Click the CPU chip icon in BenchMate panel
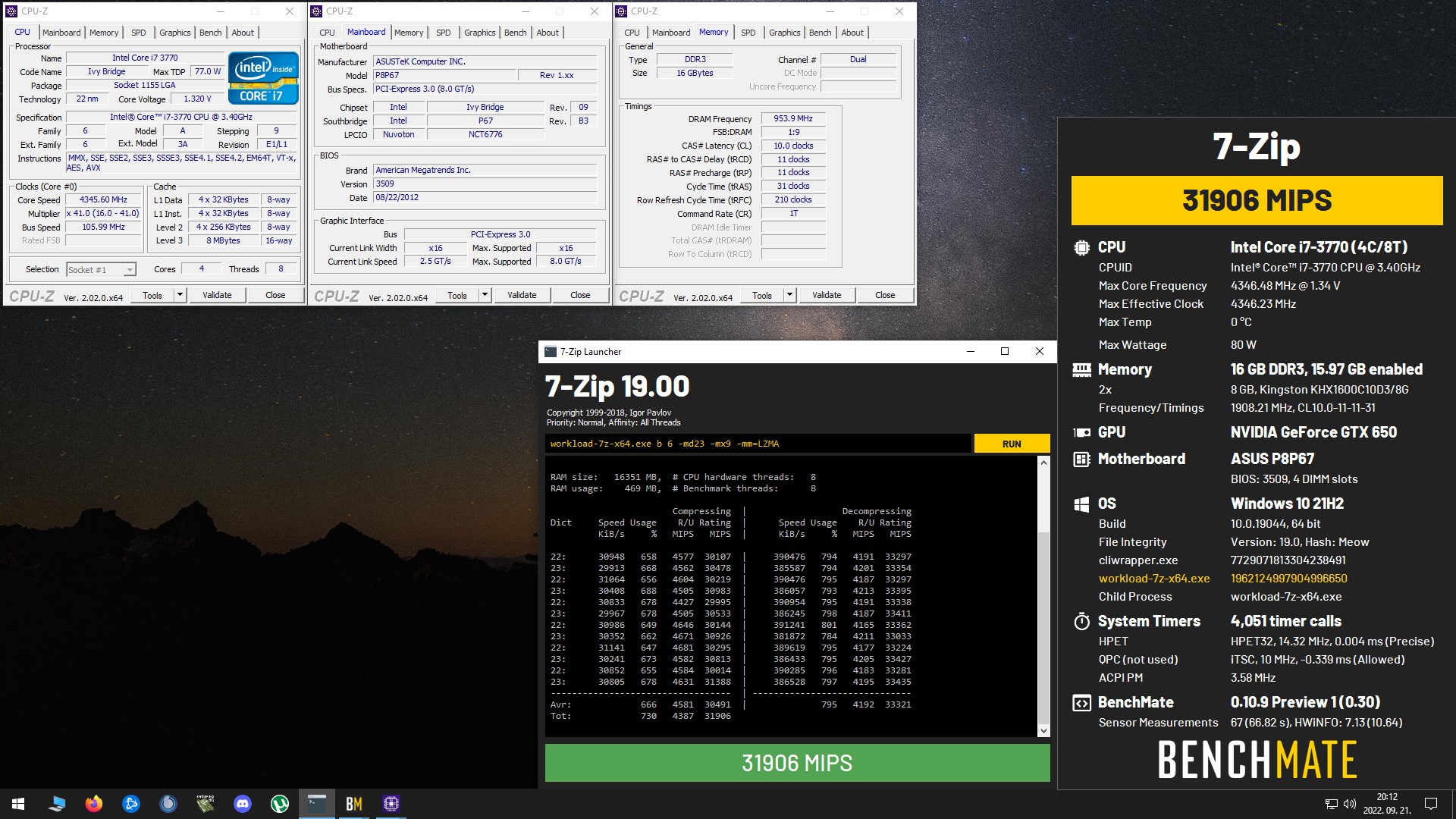 pos(1081,247)
